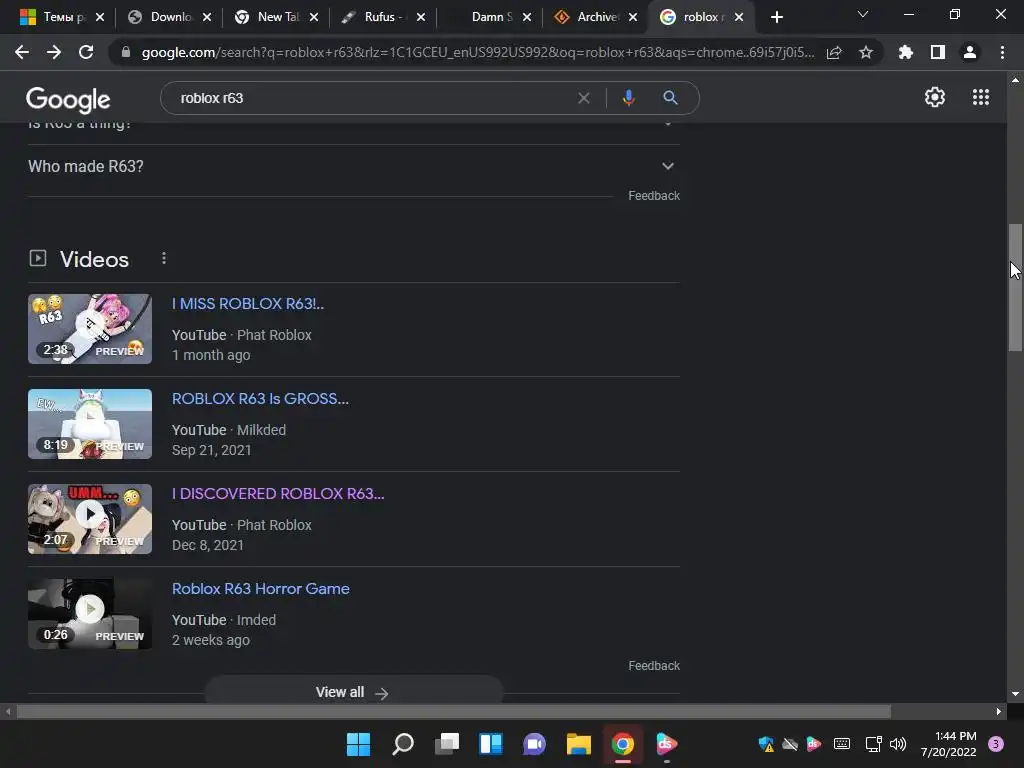The image size is (1024, 768).
Task: Open Google quick settings gear
Action: [935, 97]
